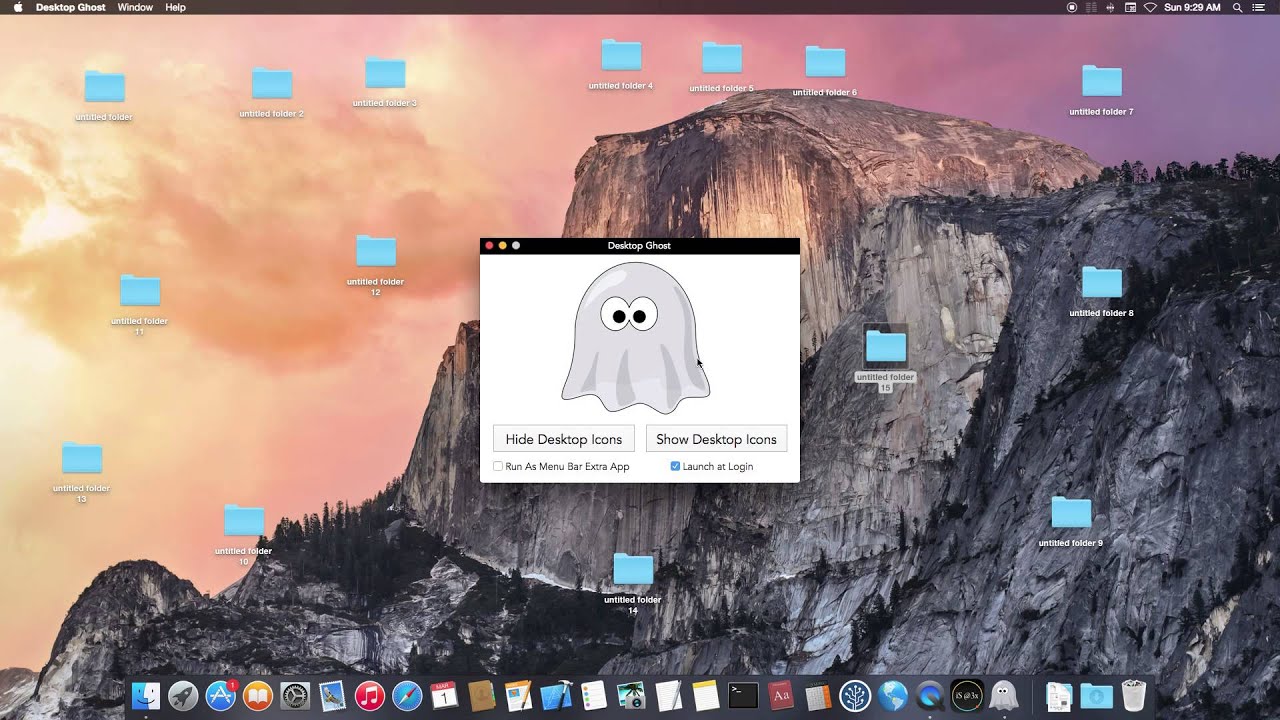Select 'untitled folder 9' on desktop
The image size is (1280, 720).
point(1071,521)
